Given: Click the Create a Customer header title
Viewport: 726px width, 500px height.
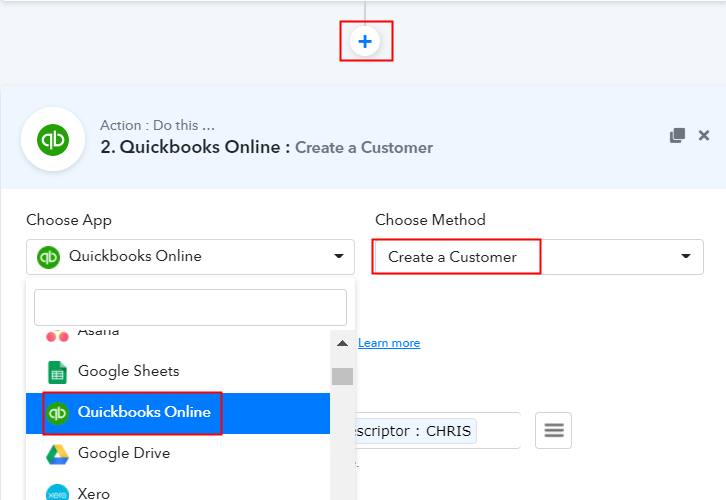Looking at the screenshot, I should (x=364, y=148).
